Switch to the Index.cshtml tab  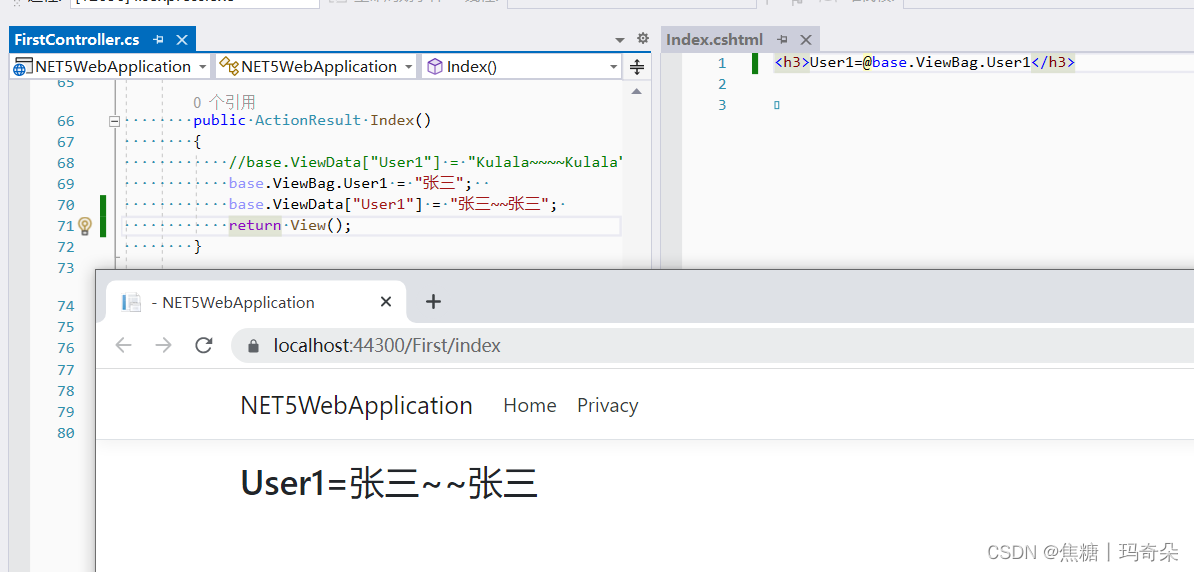coord(714,40)
